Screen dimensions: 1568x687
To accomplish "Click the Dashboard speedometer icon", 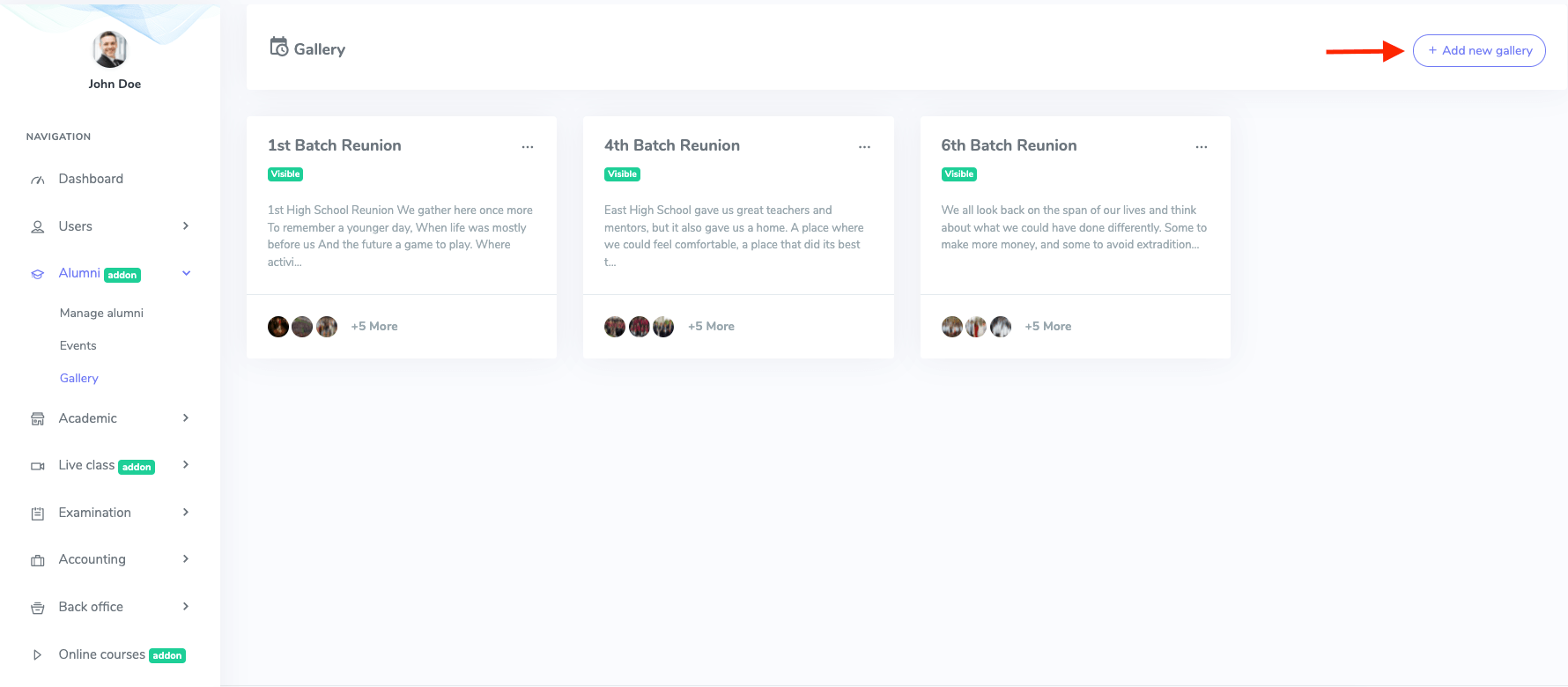I will point(38,180).
